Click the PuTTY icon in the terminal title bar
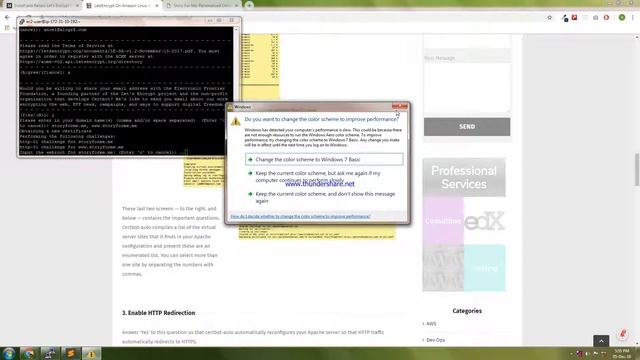This screenshot has width=640, height=360. tap(22, 21)
